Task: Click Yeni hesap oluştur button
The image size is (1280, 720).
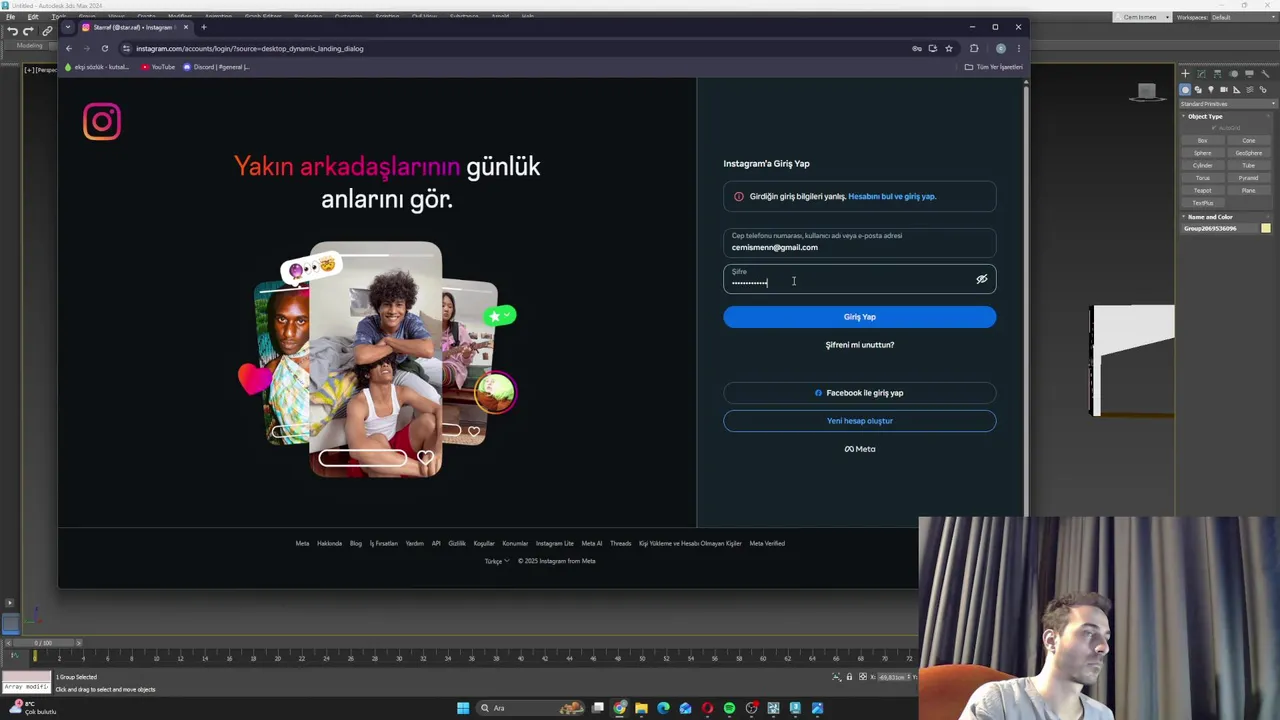Action: click(860, 421)
